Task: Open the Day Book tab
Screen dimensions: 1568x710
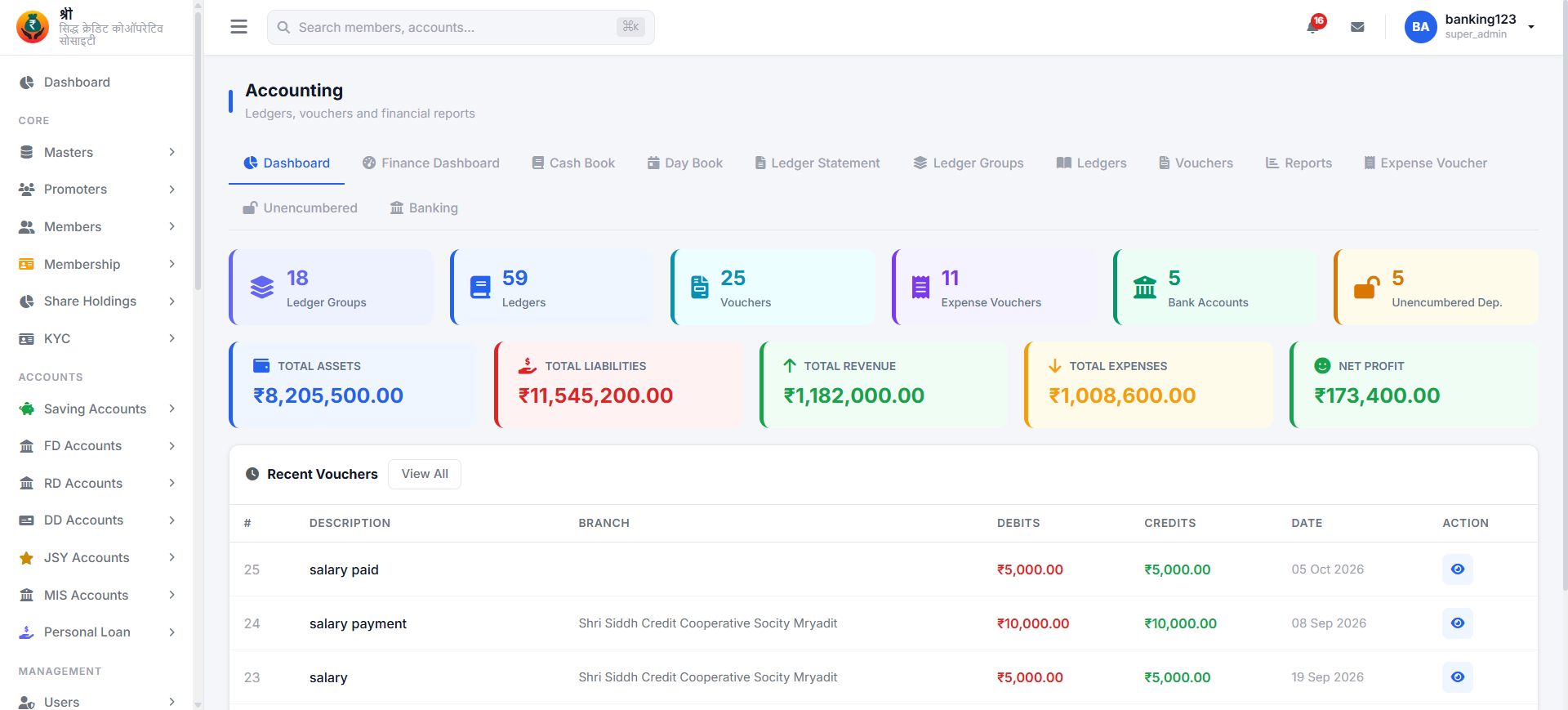Action: coord(685,163)
